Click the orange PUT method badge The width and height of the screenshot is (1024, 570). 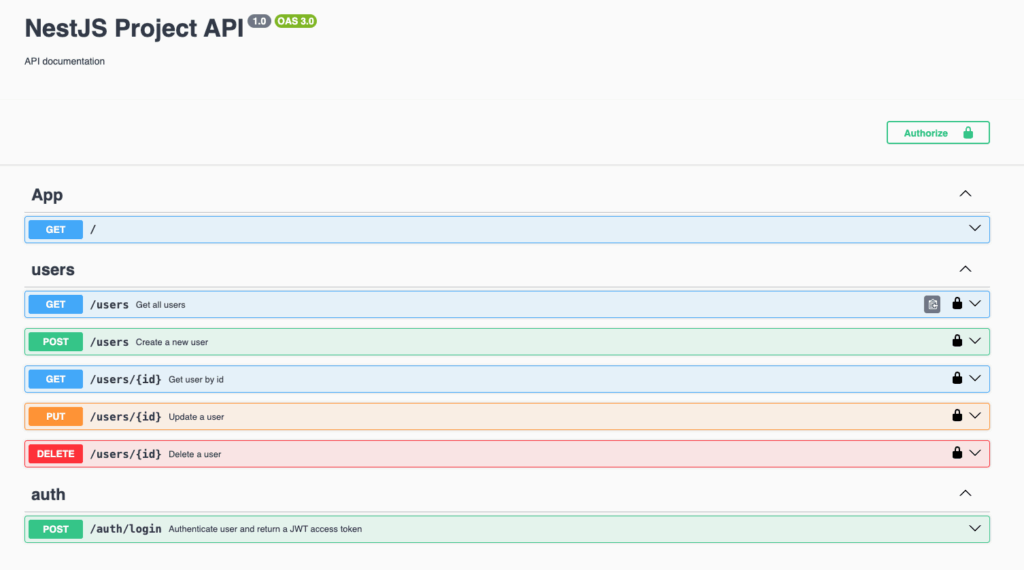pyautogui.click(x=56, y=416)
